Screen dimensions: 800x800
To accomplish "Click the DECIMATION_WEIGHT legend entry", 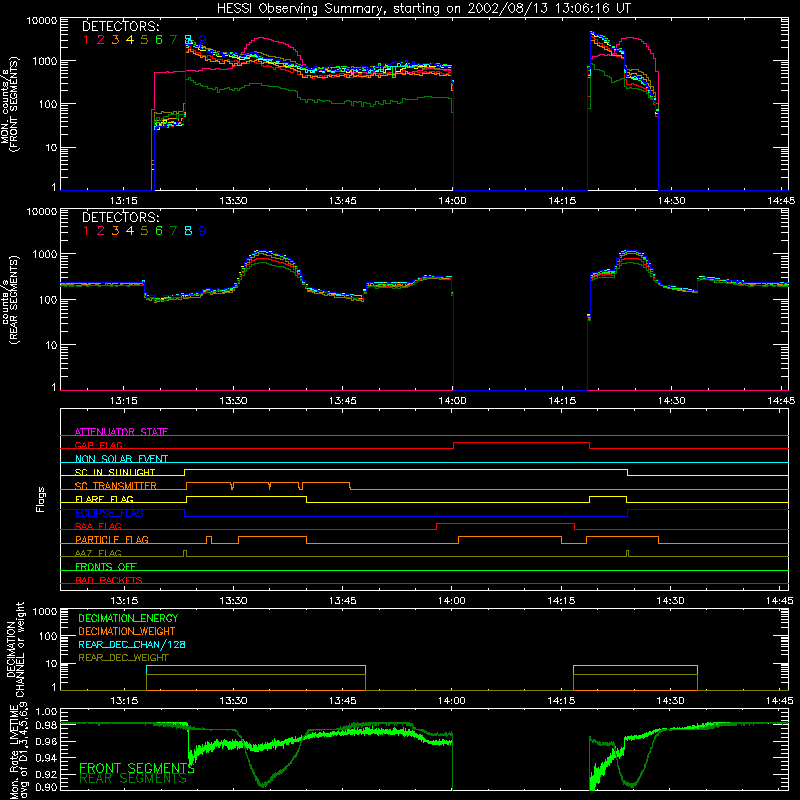I will coord(127,632).
